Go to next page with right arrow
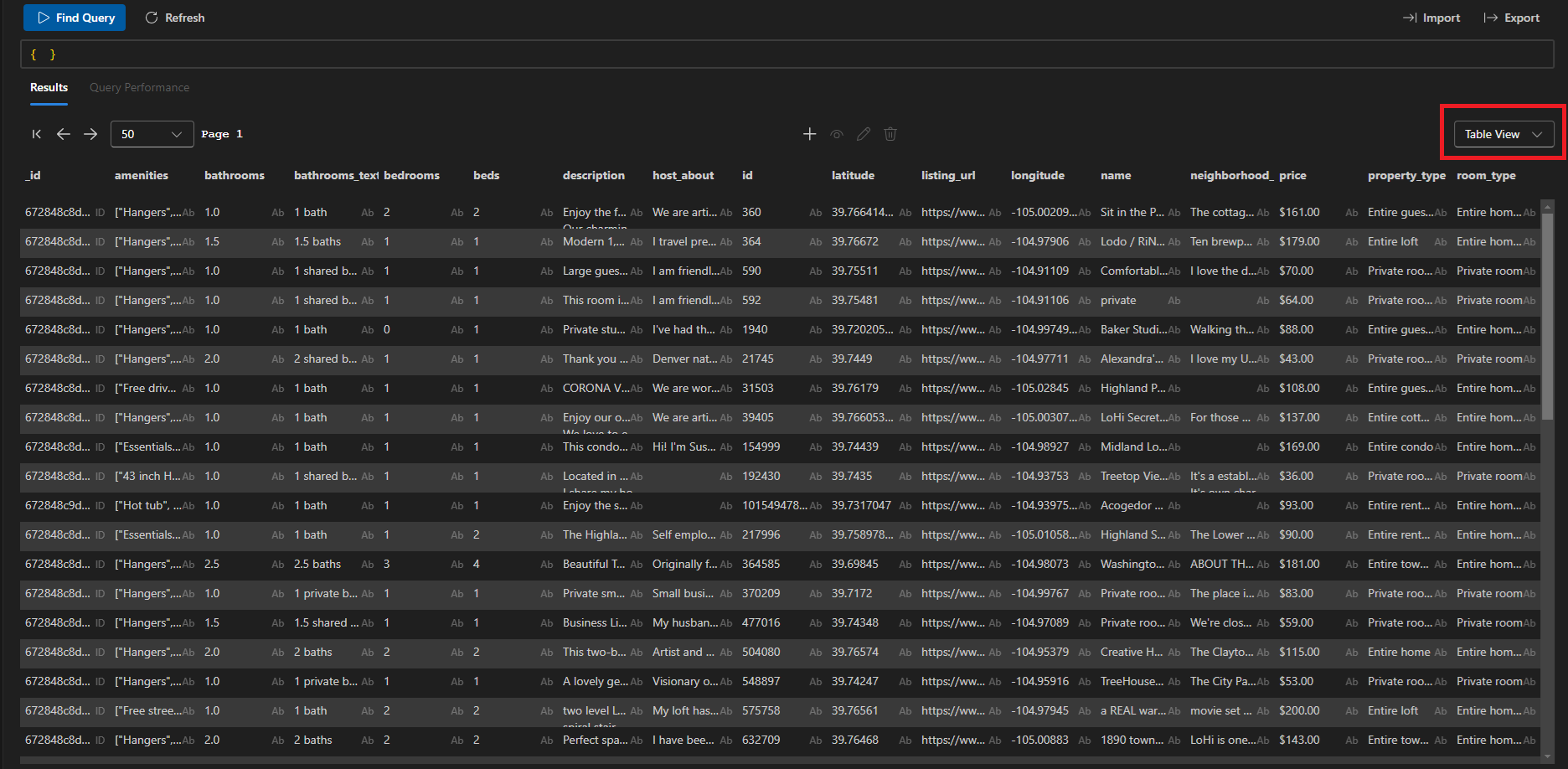The height and width of the screenshot is (769, 1568). (90, 134)
